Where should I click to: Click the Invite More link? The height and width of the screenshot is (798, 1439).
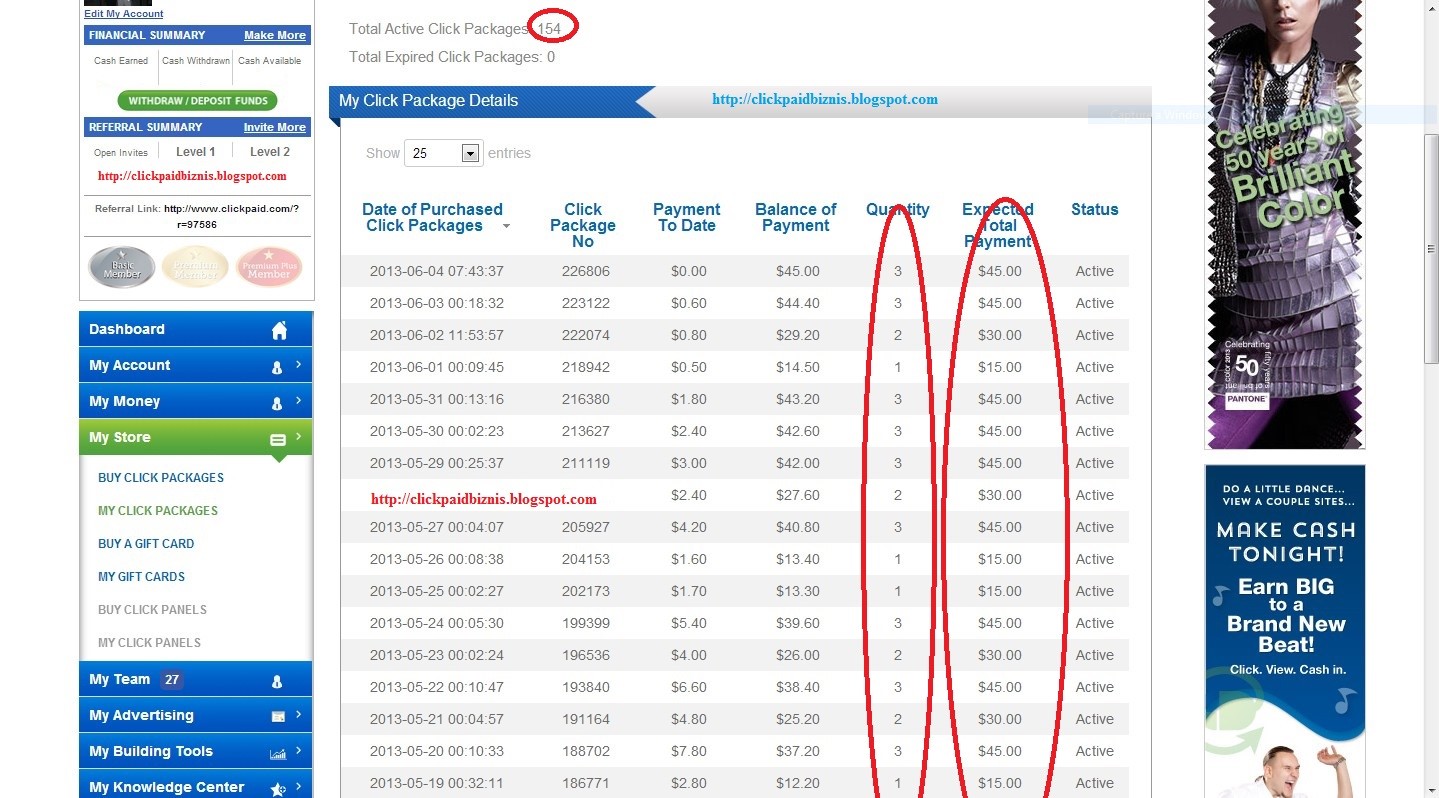275,127
